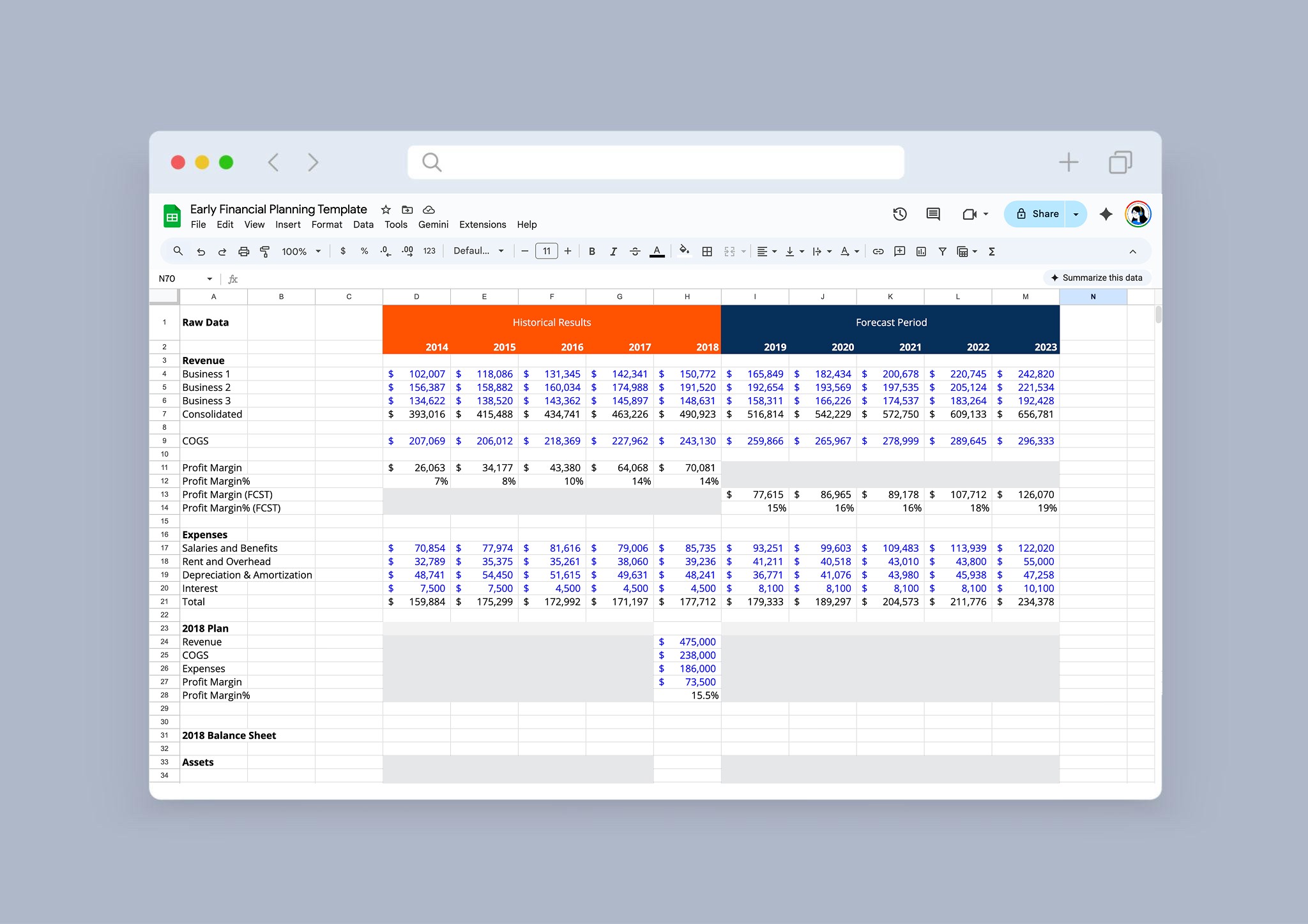Click the insert chart icon
This screenshot has height=924, width=1308.
921,252
